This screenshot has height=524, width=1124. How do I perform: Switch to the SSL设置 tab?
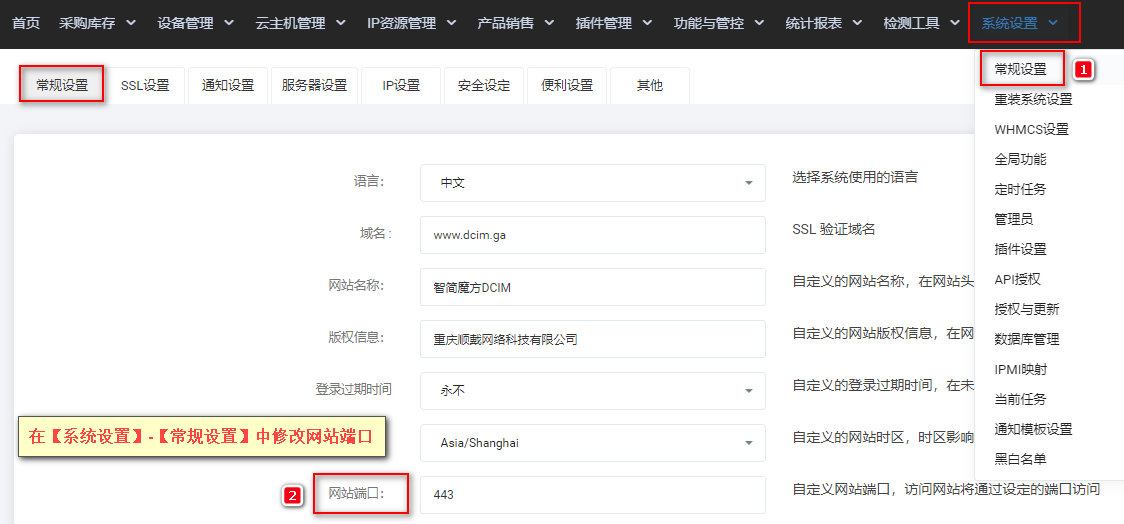coord(145,86)
